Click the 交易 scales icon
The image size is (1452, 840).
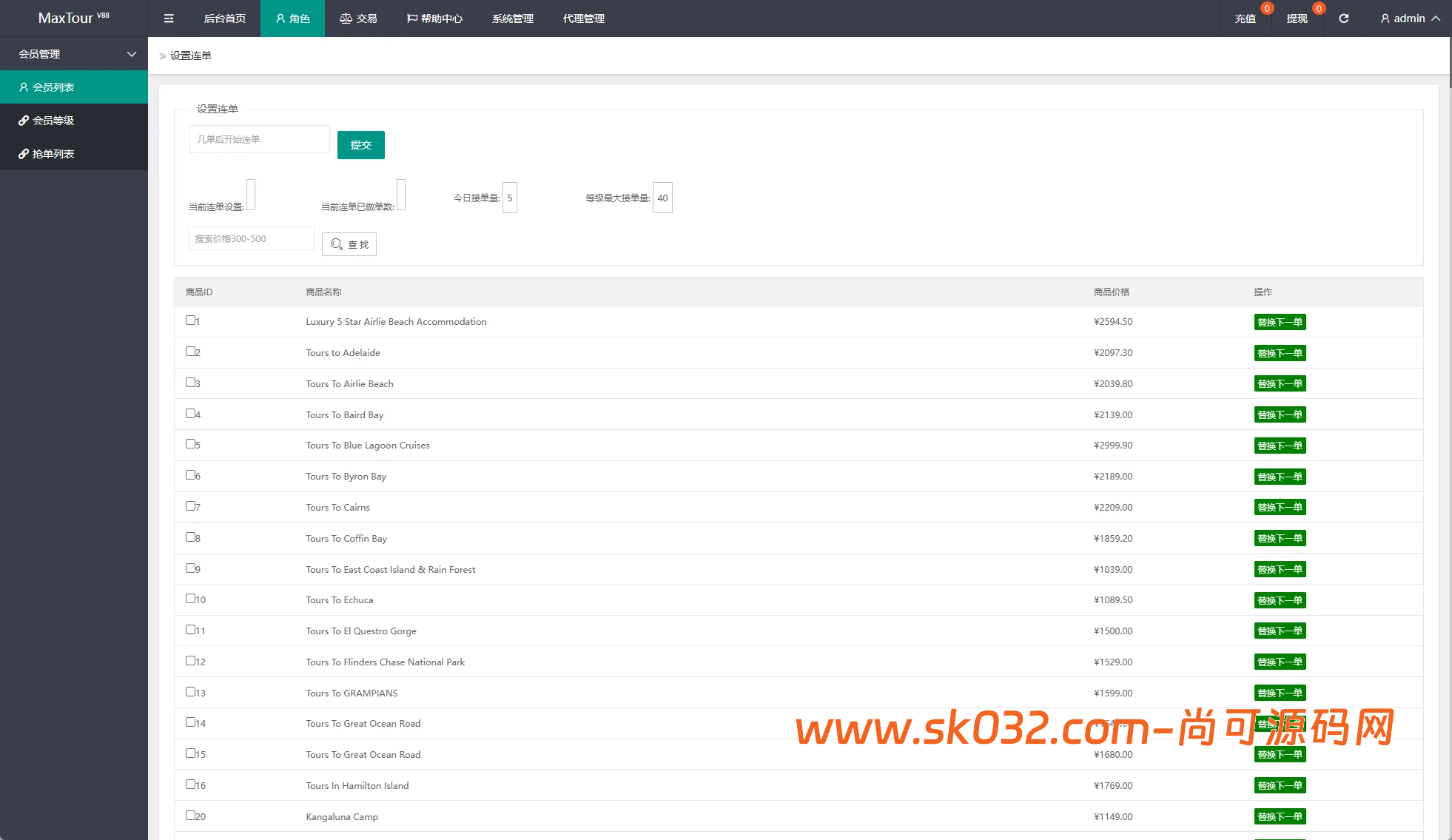[x=346, y=19]
